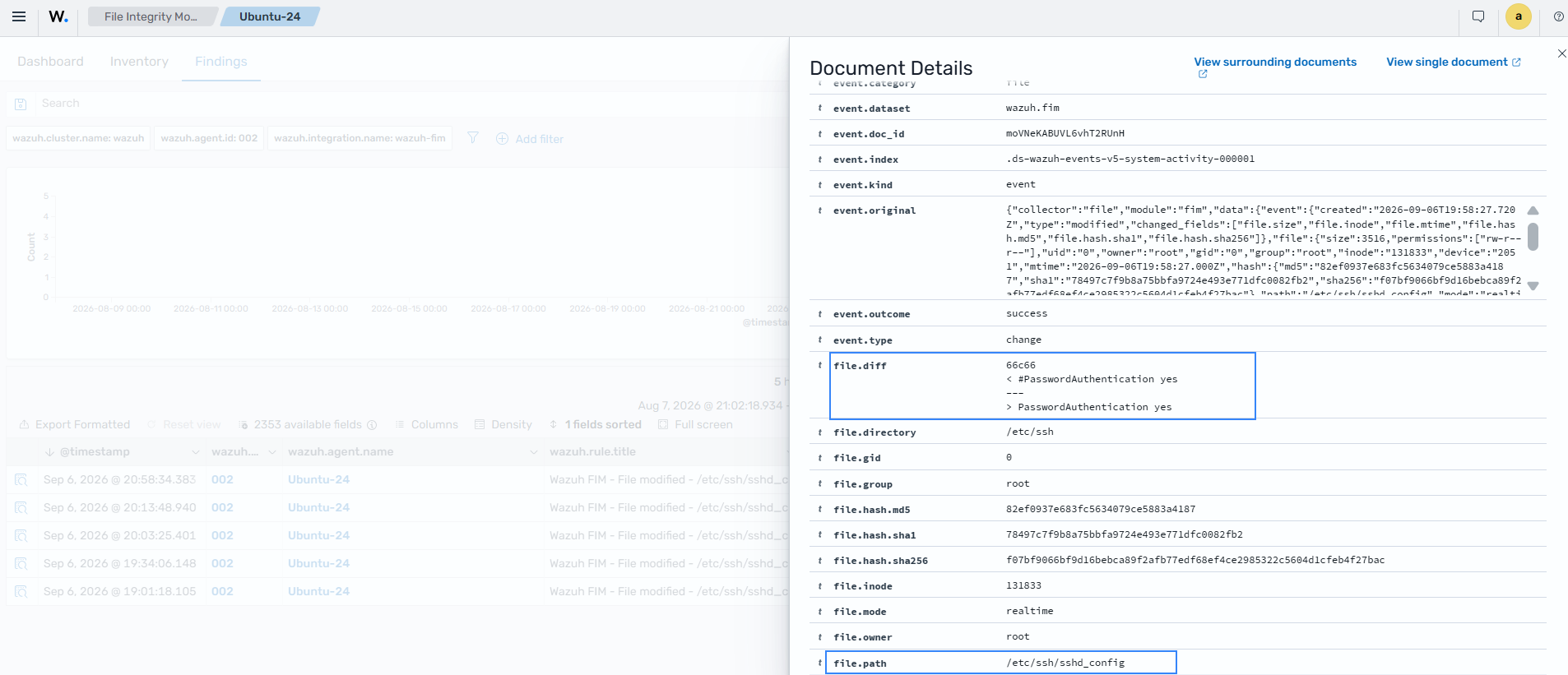The image size is (1568, 675).
Task: Click the file.diff content text
Action: tap(1092, 386)
